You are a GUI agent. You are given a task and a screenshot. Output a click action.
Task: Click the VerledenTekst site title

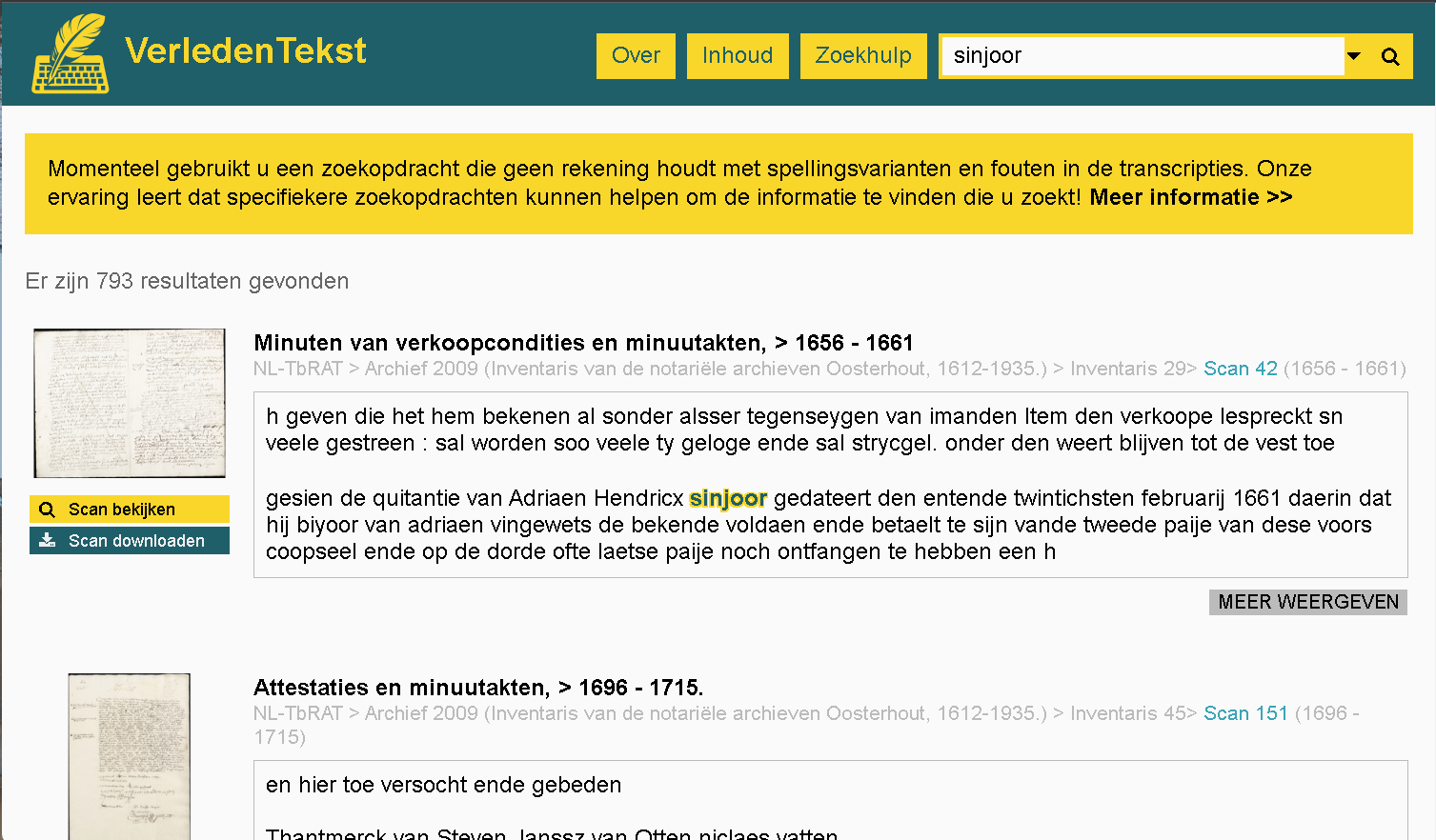pyautogui.click(x=246, y=50)
